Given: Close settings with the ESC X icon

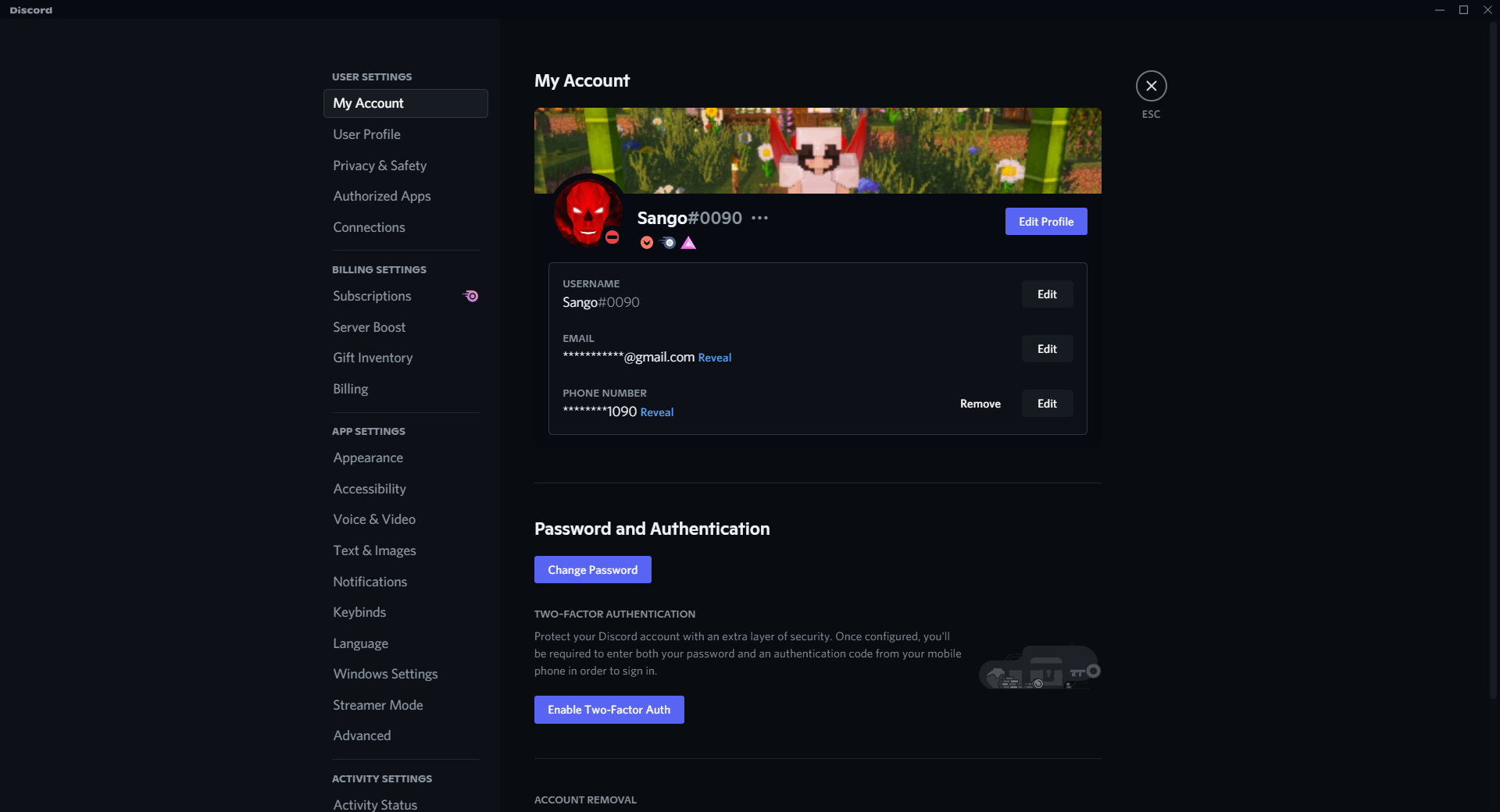Looking at the screenshot, I should point(1151,86).
